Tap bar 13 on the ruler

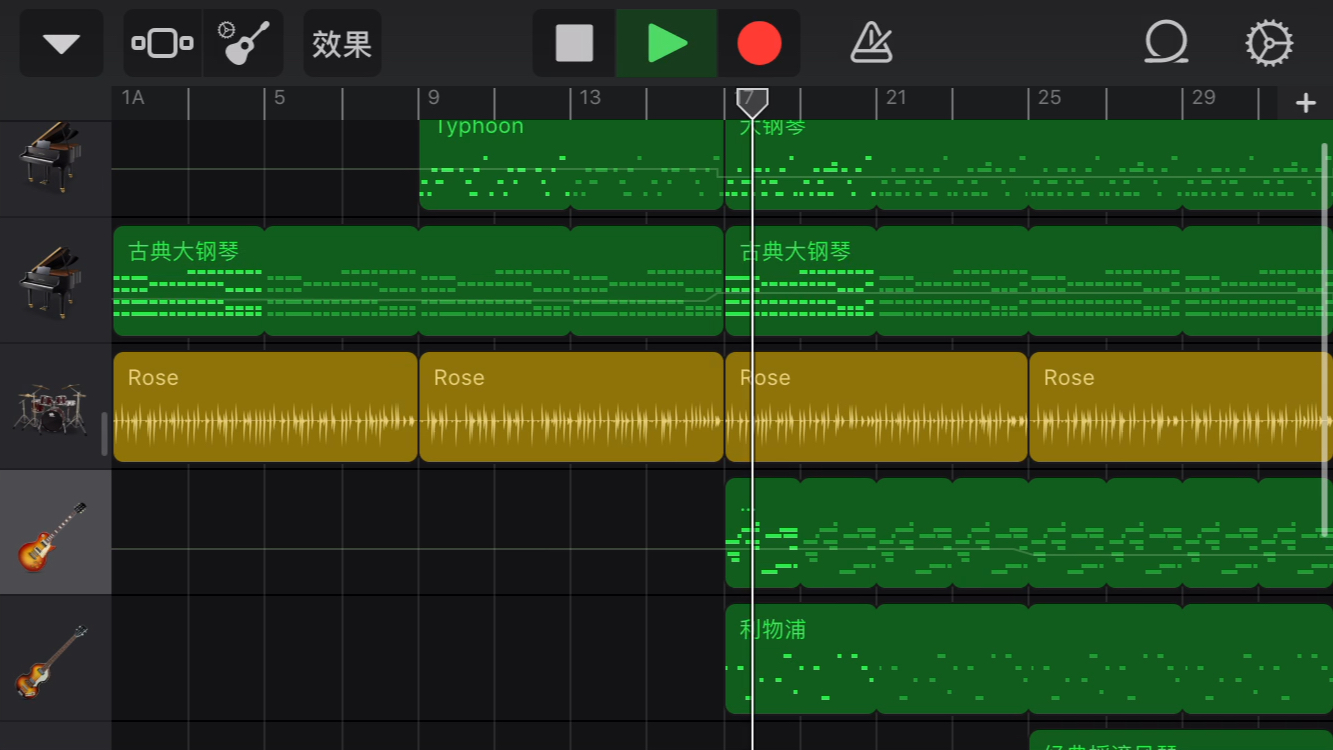tap(590, 98)
